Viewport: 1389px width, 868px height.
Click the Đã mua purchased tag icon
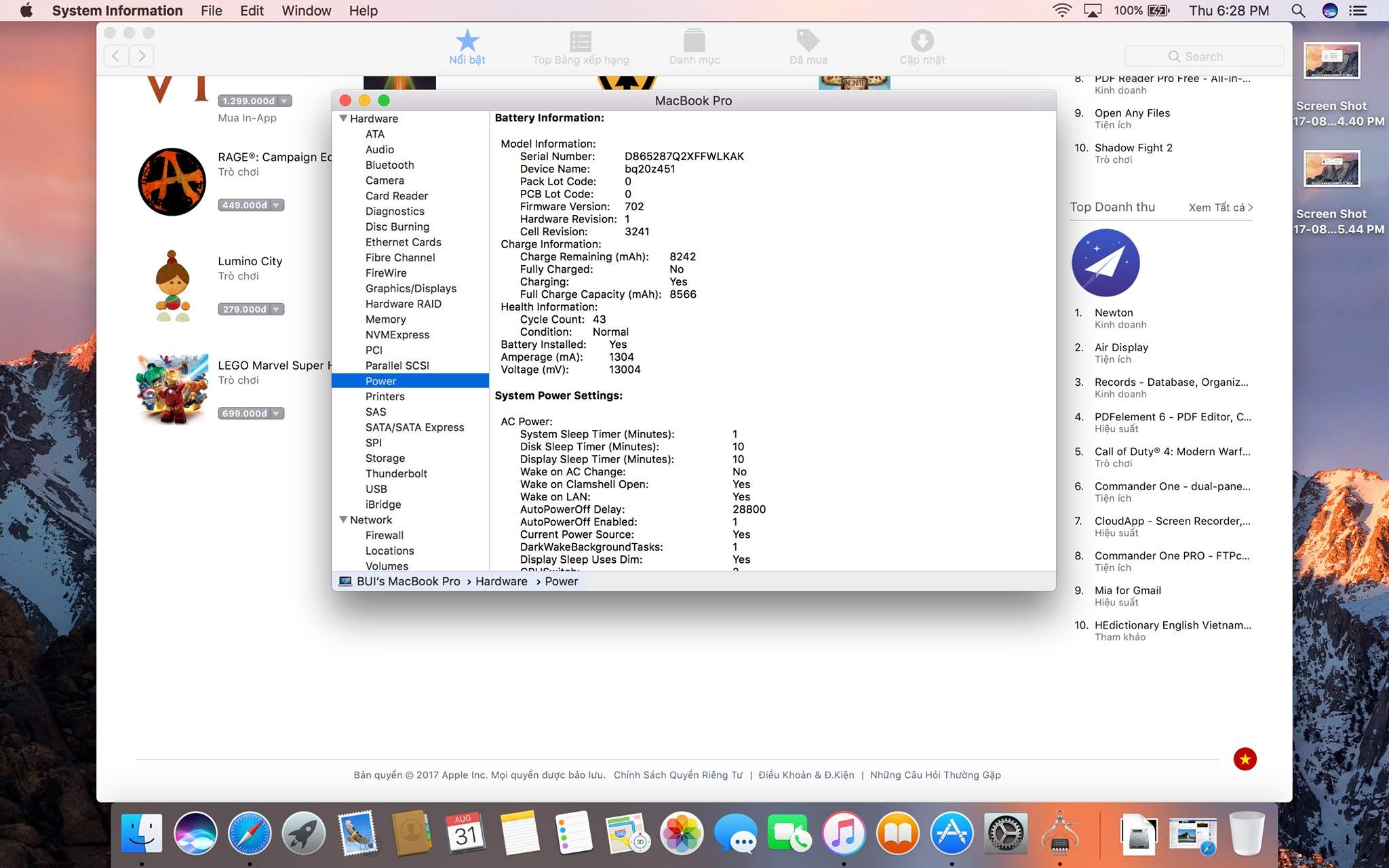[808, 41]
